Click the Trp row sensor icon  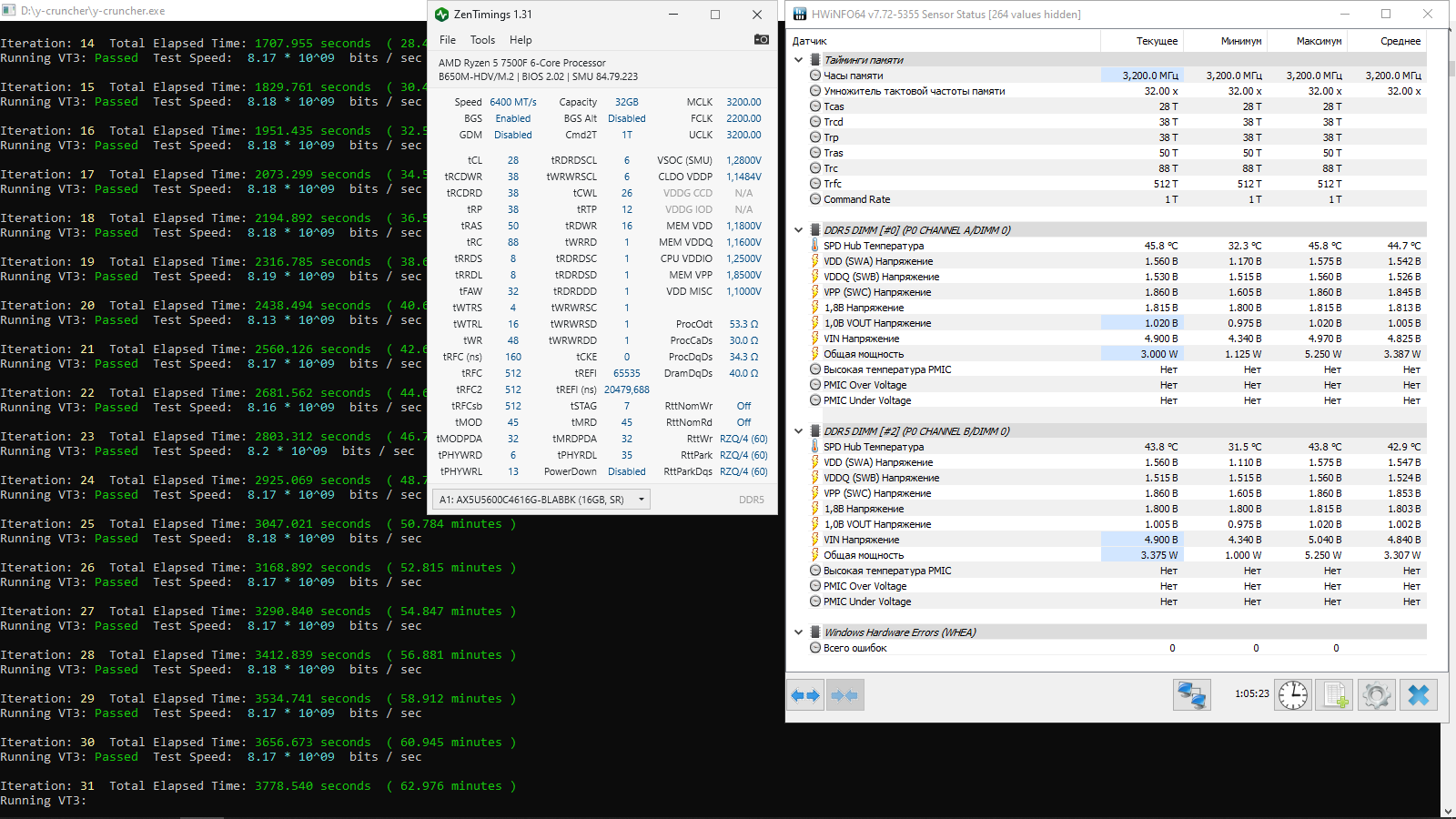point(815,137)
